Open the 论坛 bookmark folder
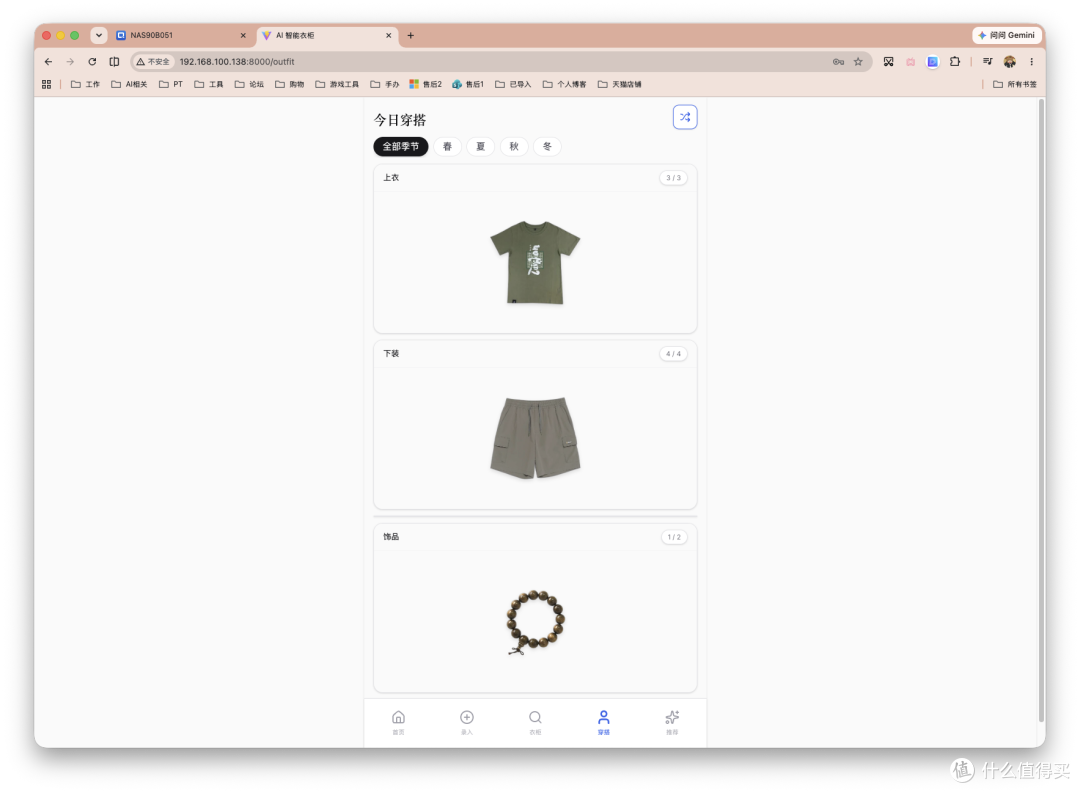The height and width of the screenshot is (793, 1080). click(249, 84)
